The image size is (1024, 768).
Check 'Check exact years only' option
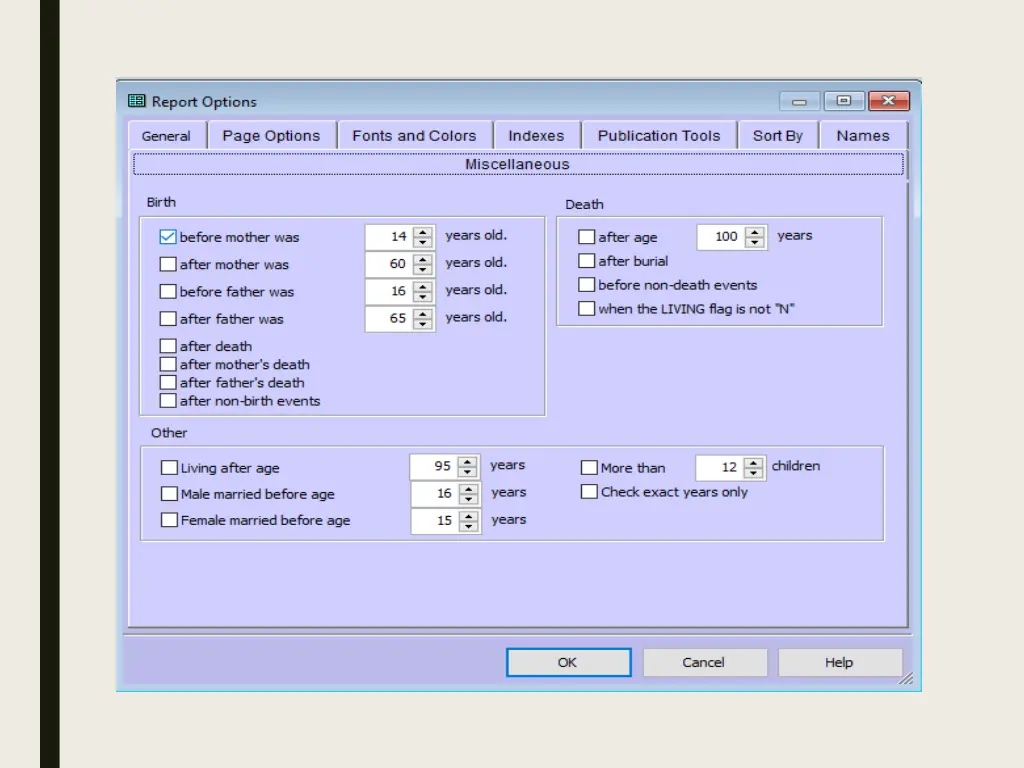589,492
